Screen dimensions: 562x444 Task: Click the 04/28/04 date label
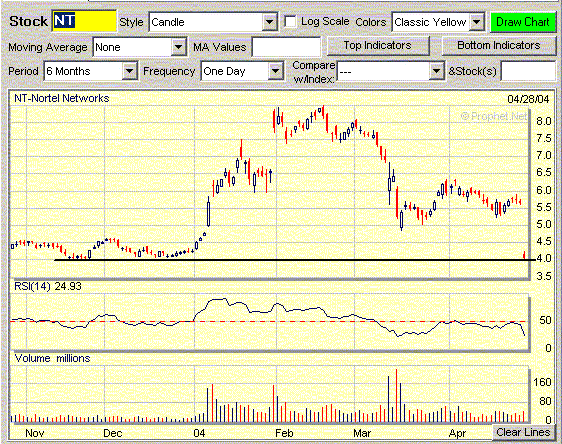tap(528, 99)
